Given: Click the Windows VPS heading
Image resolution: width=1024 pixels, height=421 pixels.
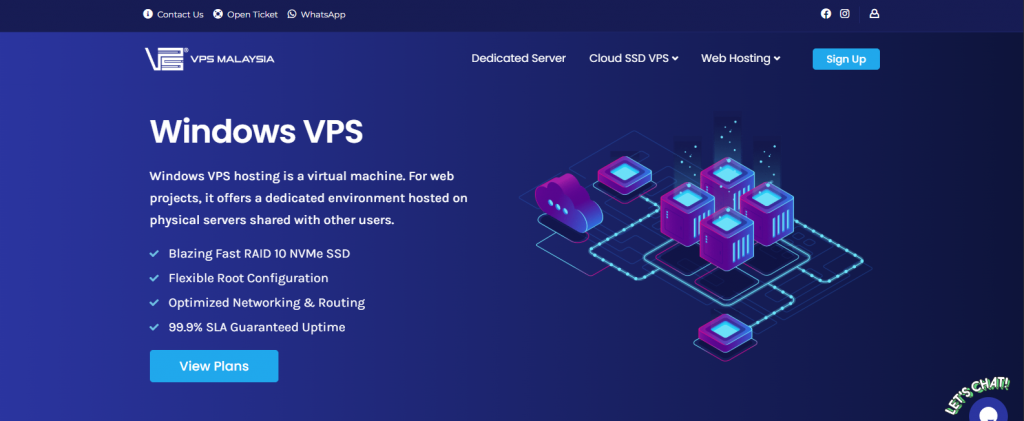Looking at the screenshot, I should [256, 131].
